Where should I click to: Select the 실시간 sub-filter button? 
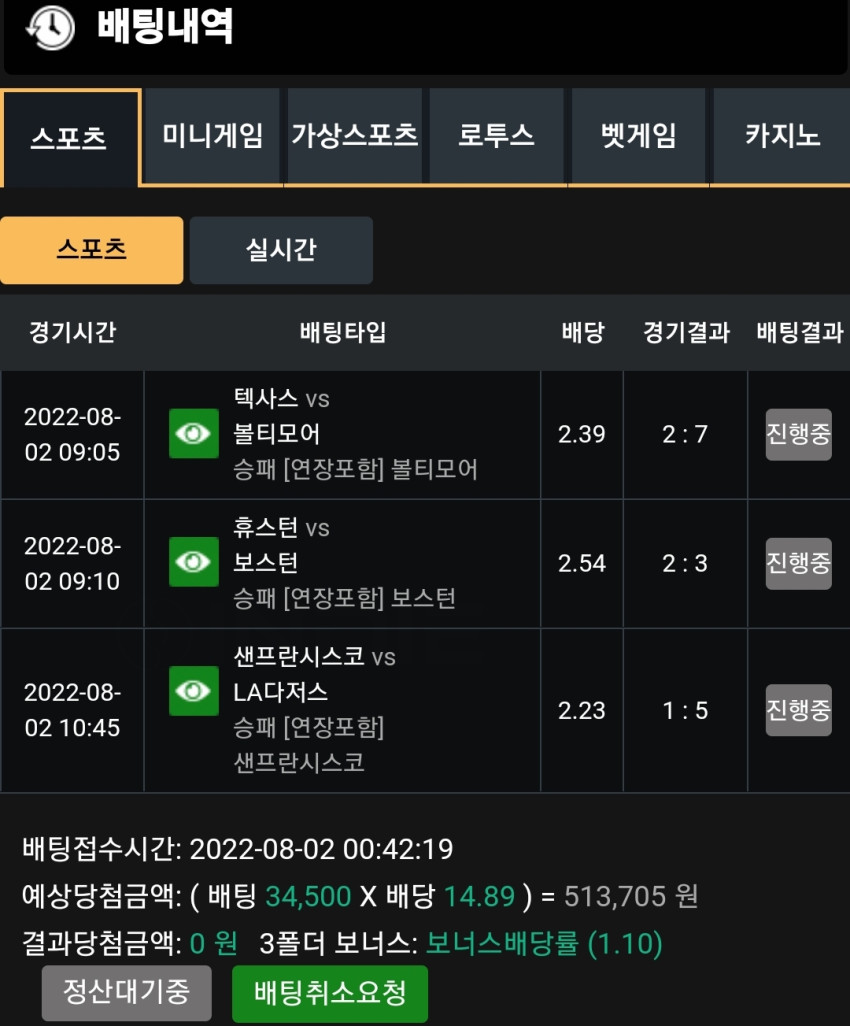tap(281, 250)
